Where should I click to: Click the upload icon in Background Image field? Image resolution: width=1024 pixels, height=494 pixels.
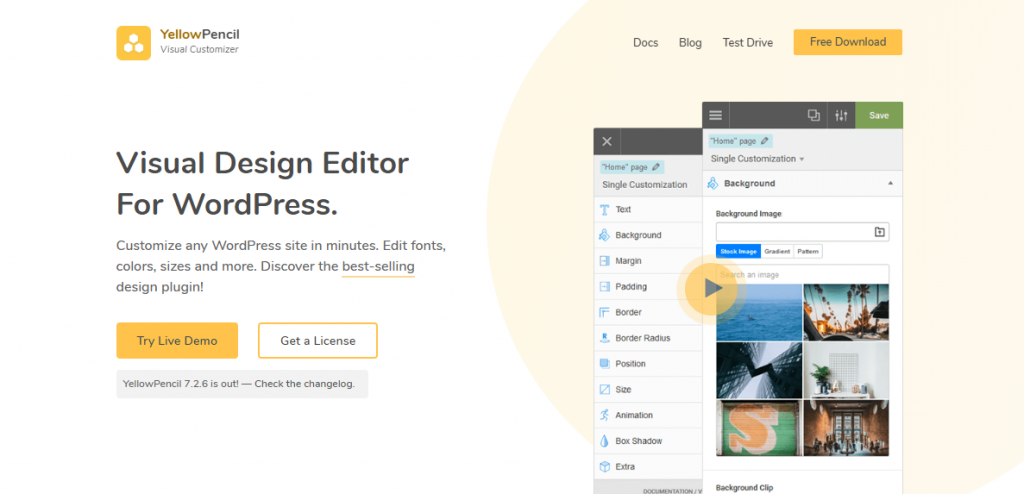click(880, 232)
